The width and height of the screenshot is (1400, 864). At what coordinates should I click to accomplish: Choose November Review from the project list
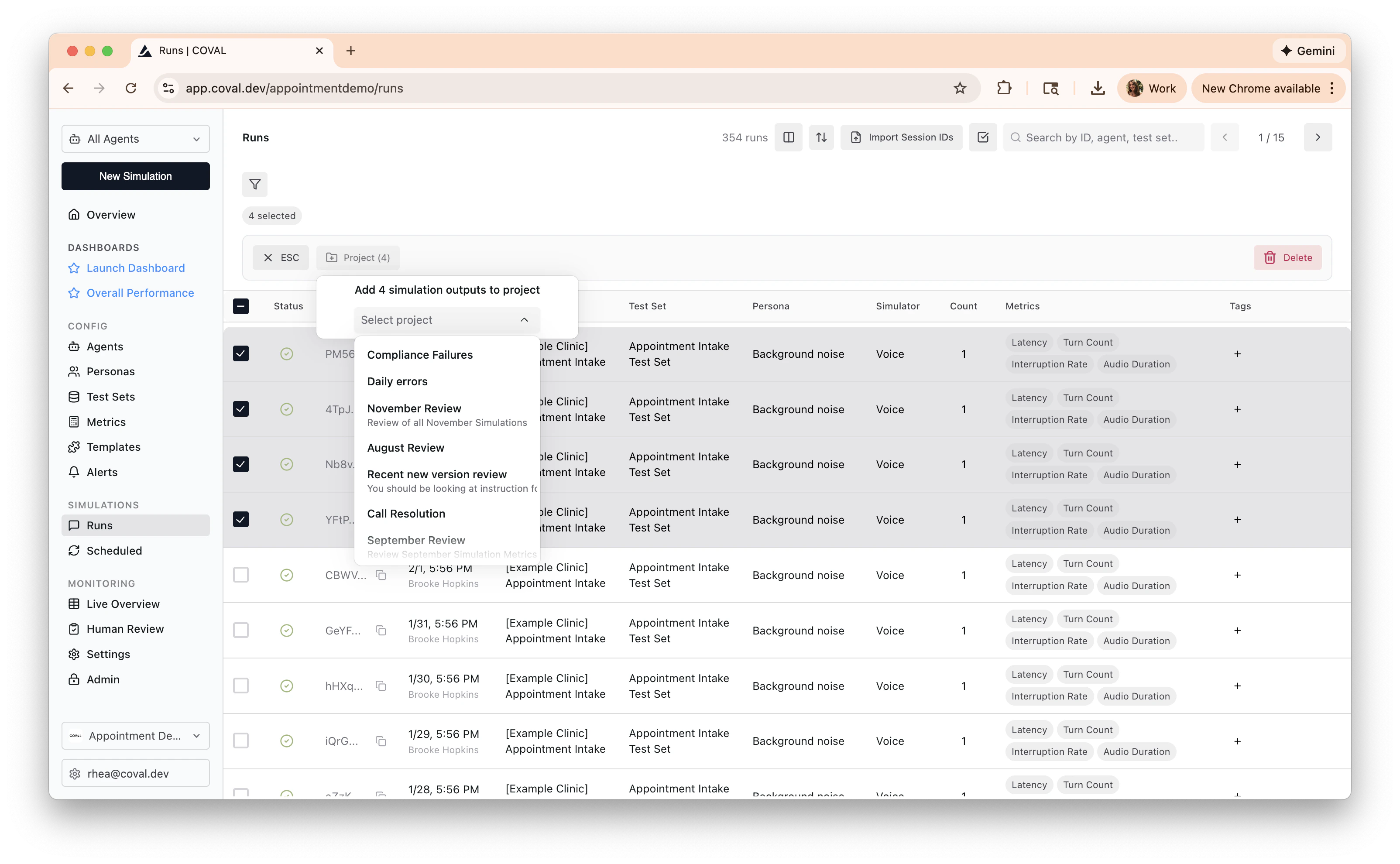tap(414, 408)
